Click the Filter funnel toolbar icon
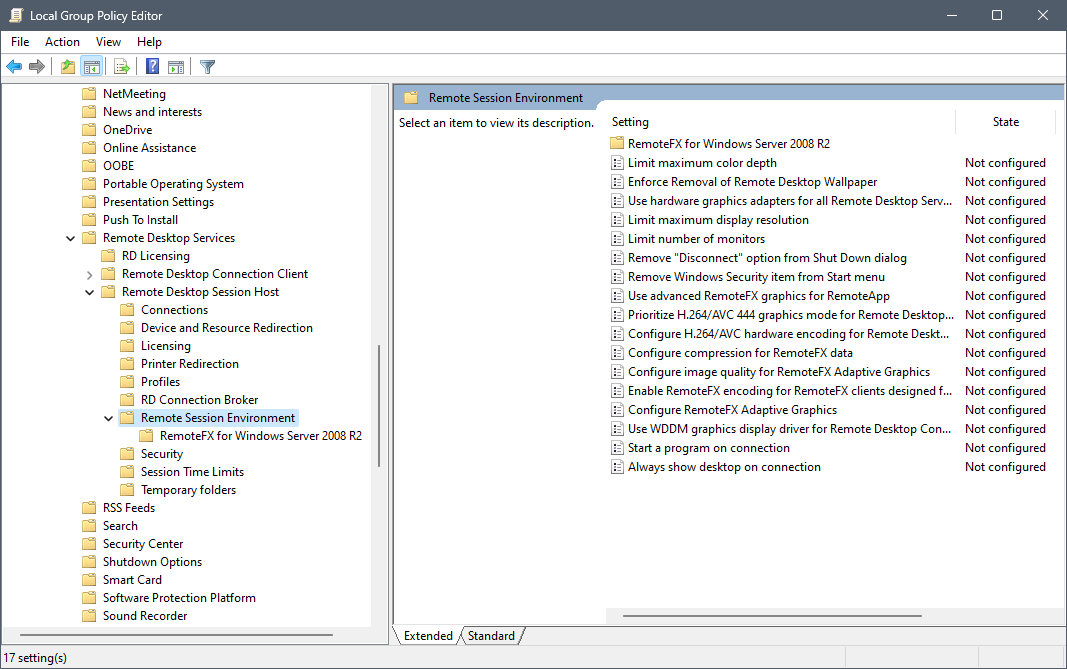Viewport: 1067px width, 669px height. [x=208, y=67]
